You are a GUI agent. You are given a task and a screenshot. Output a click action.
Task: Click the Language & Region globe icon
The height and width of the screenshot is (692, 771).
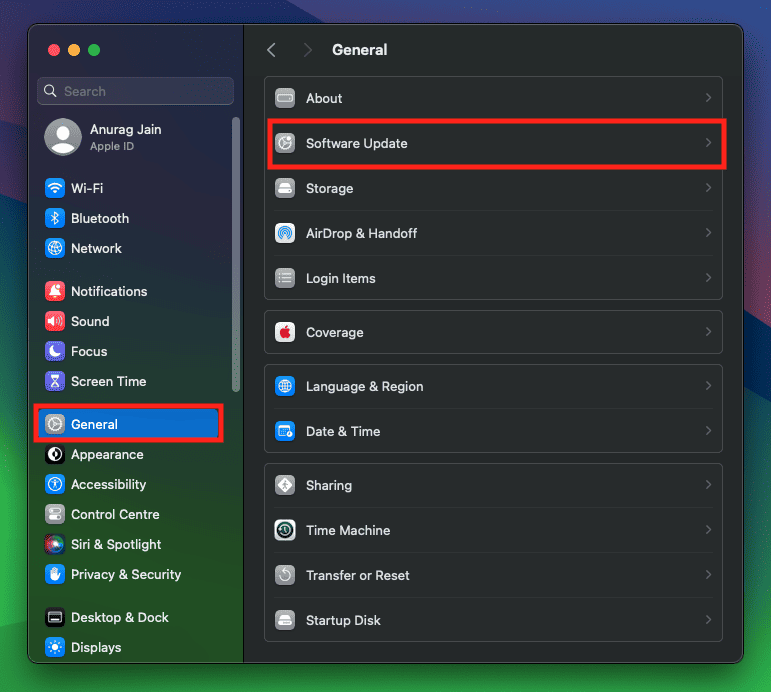coord(285,386)
